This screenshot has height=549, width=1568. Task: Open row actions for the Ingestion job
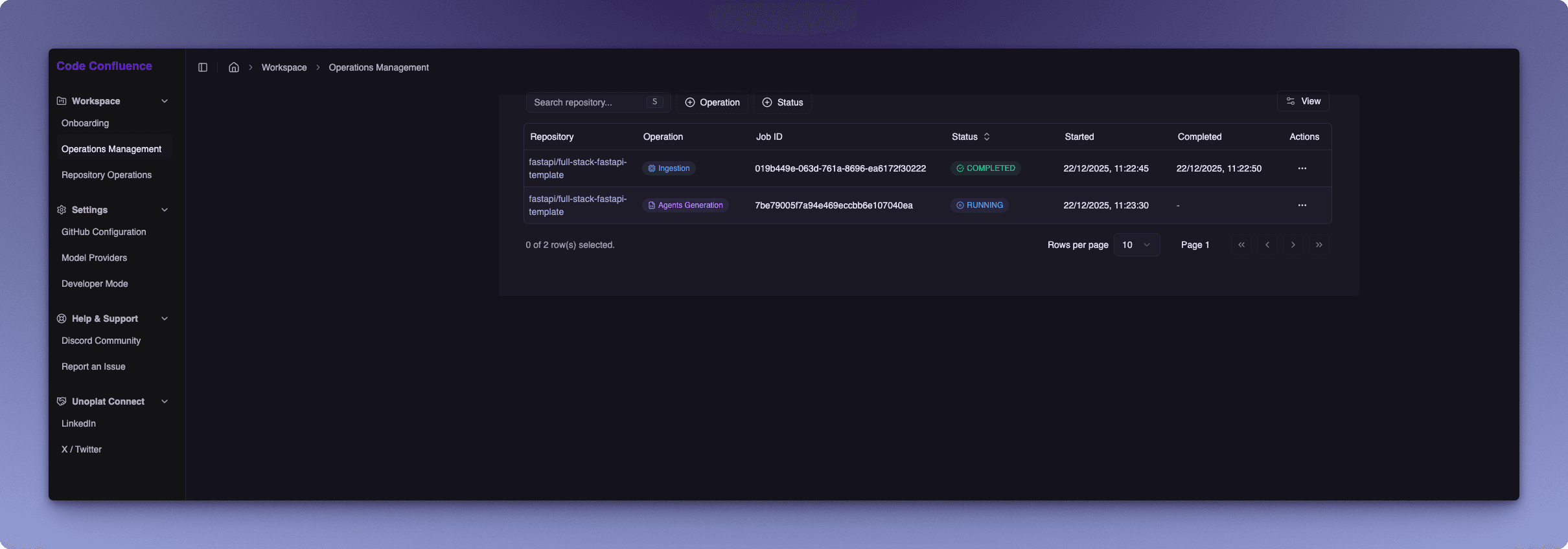click(x=1302, y=168)
